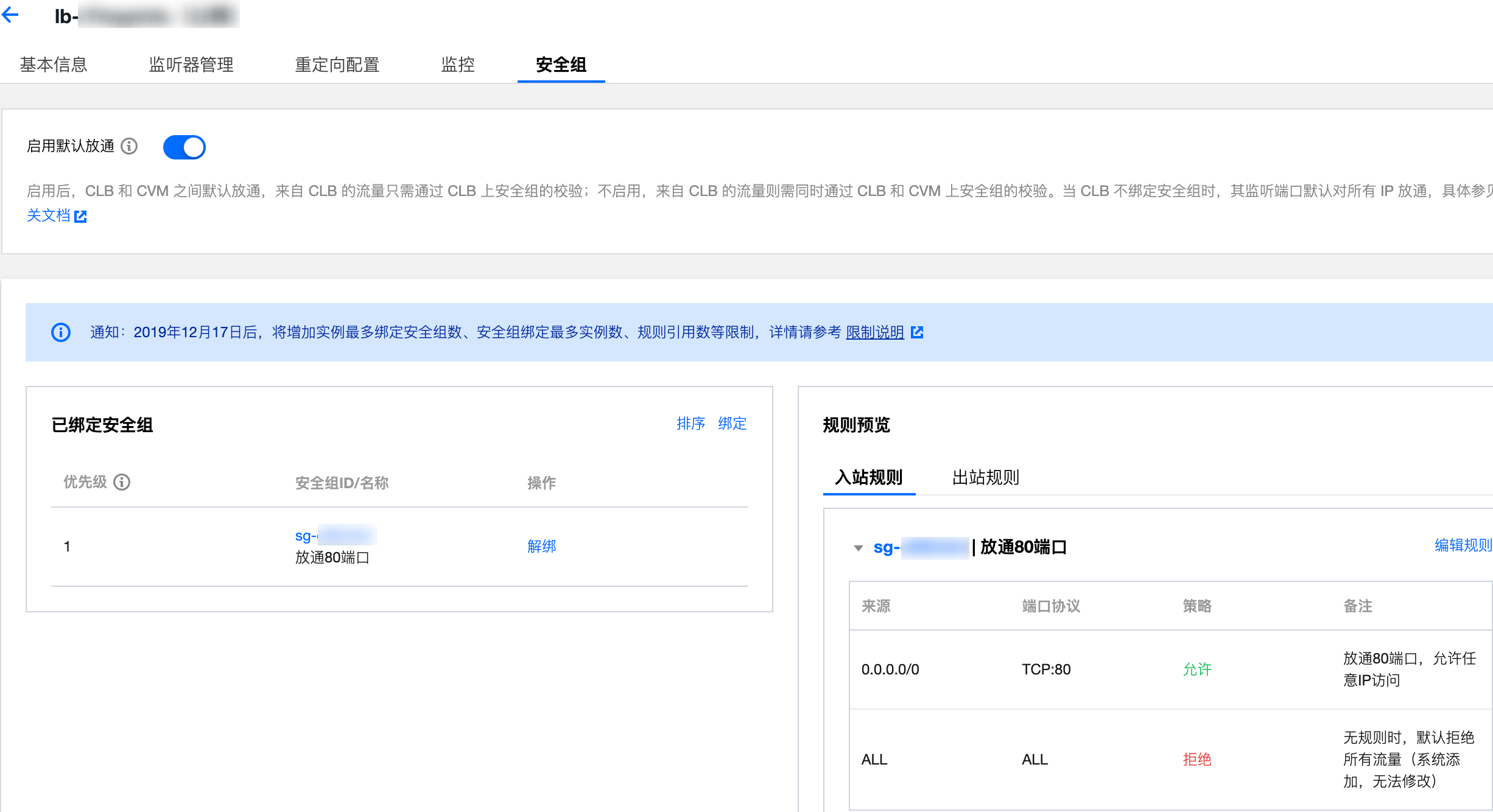Viewport: 1493px width, 812px height.
Task: Click external link icon next to 关文档
Action: point(80,217)
